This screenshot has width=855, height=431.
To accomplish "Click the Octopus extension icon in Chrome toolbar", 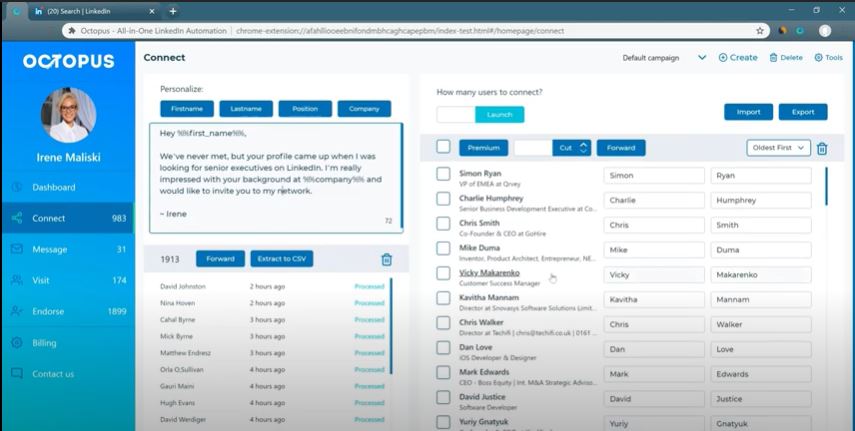I will coord(800,31).
